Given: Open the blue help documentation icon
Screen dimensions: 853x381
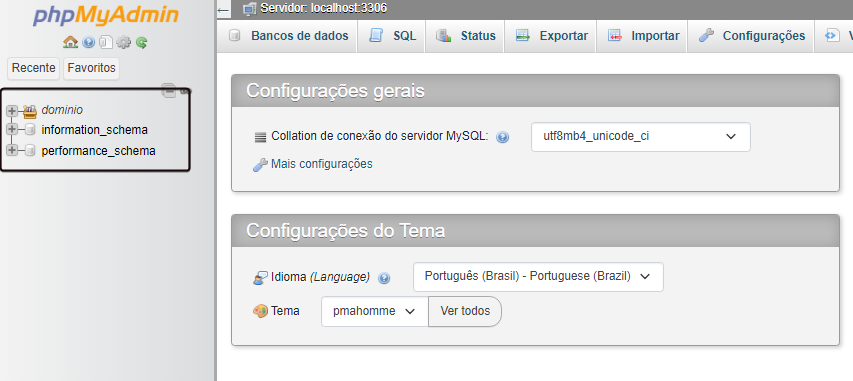Looking at the screenshot, I should tap(89, 42).
